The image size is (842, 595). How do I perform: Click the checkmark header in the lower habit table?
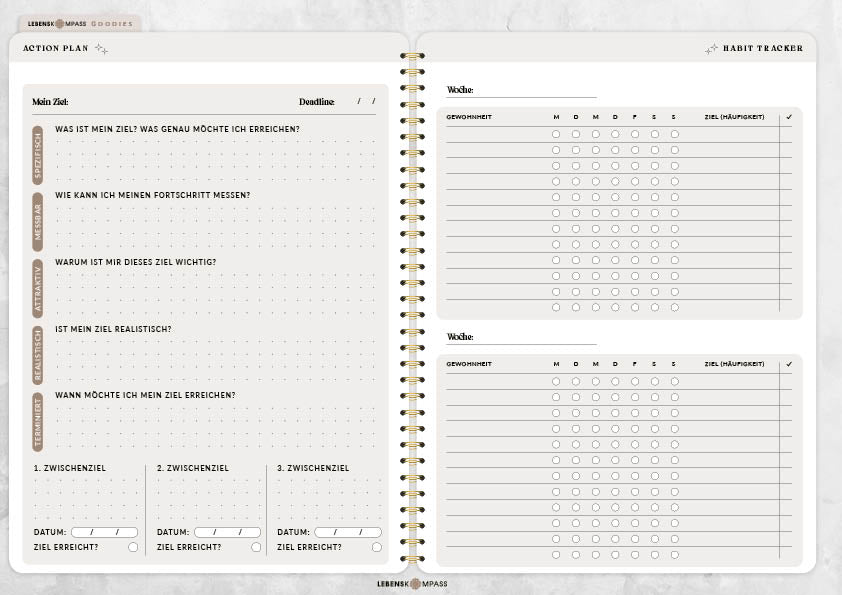click(x=789, y=364)
